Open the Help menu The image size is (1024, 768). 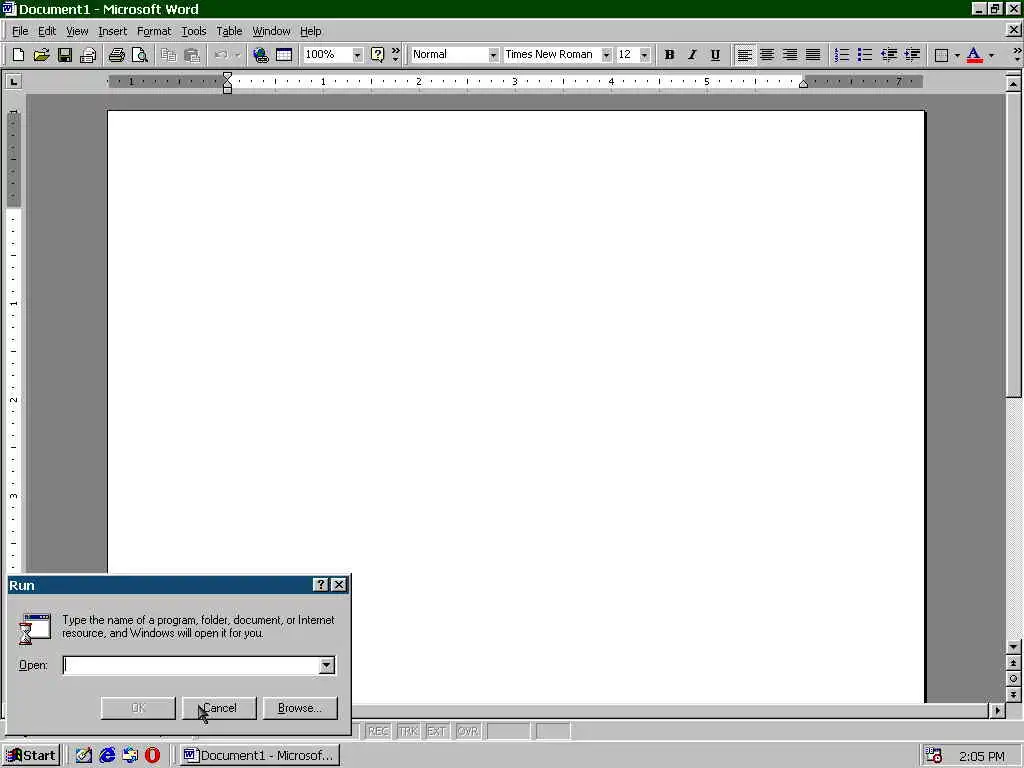(311, 31)
